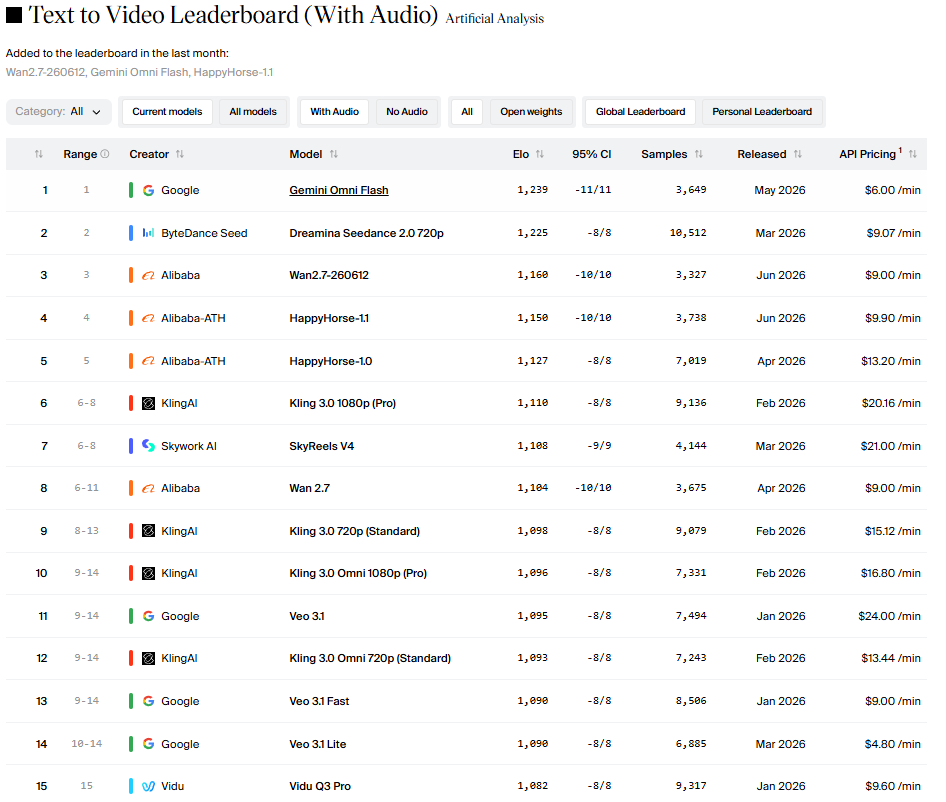Click KlingAI logo in Kling 3.0 Omni 1080p row
Screen dimensions: 946x802
[x=148, y=574]
